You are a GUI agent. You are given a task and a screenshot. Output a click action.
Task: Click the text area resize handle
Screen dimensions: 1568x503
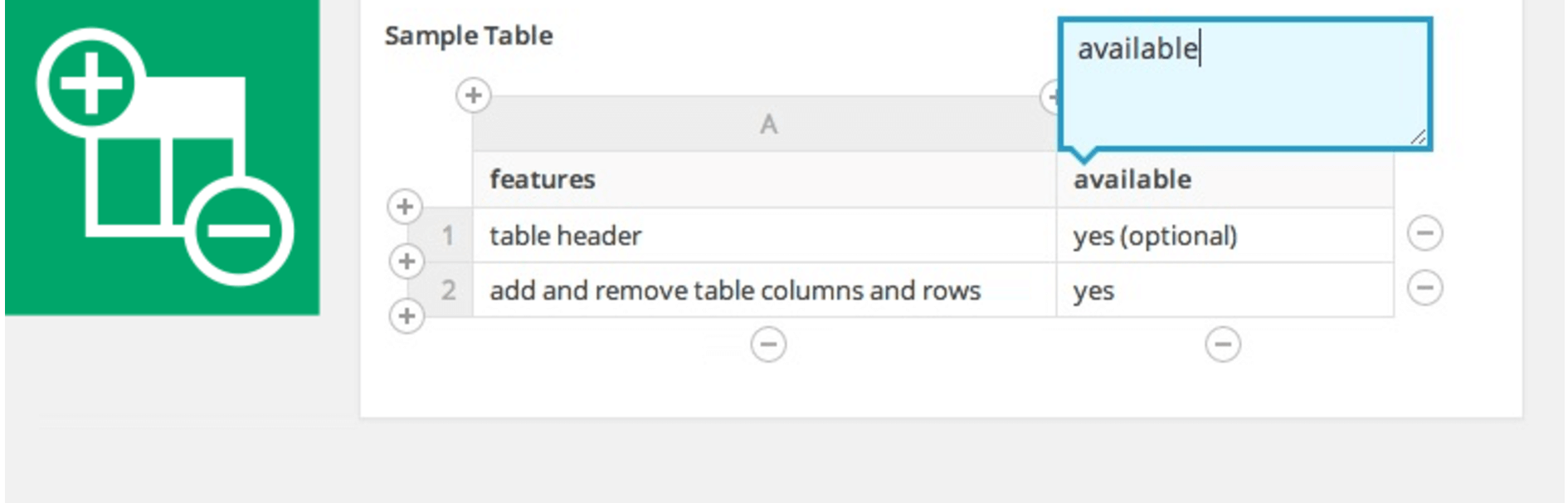1418,138
